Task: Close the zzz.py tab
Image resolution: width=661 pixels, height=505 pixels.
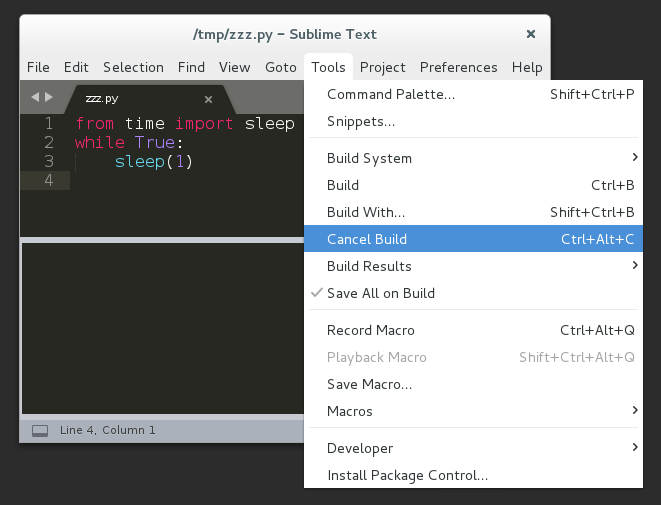Action: click(208, 99)
